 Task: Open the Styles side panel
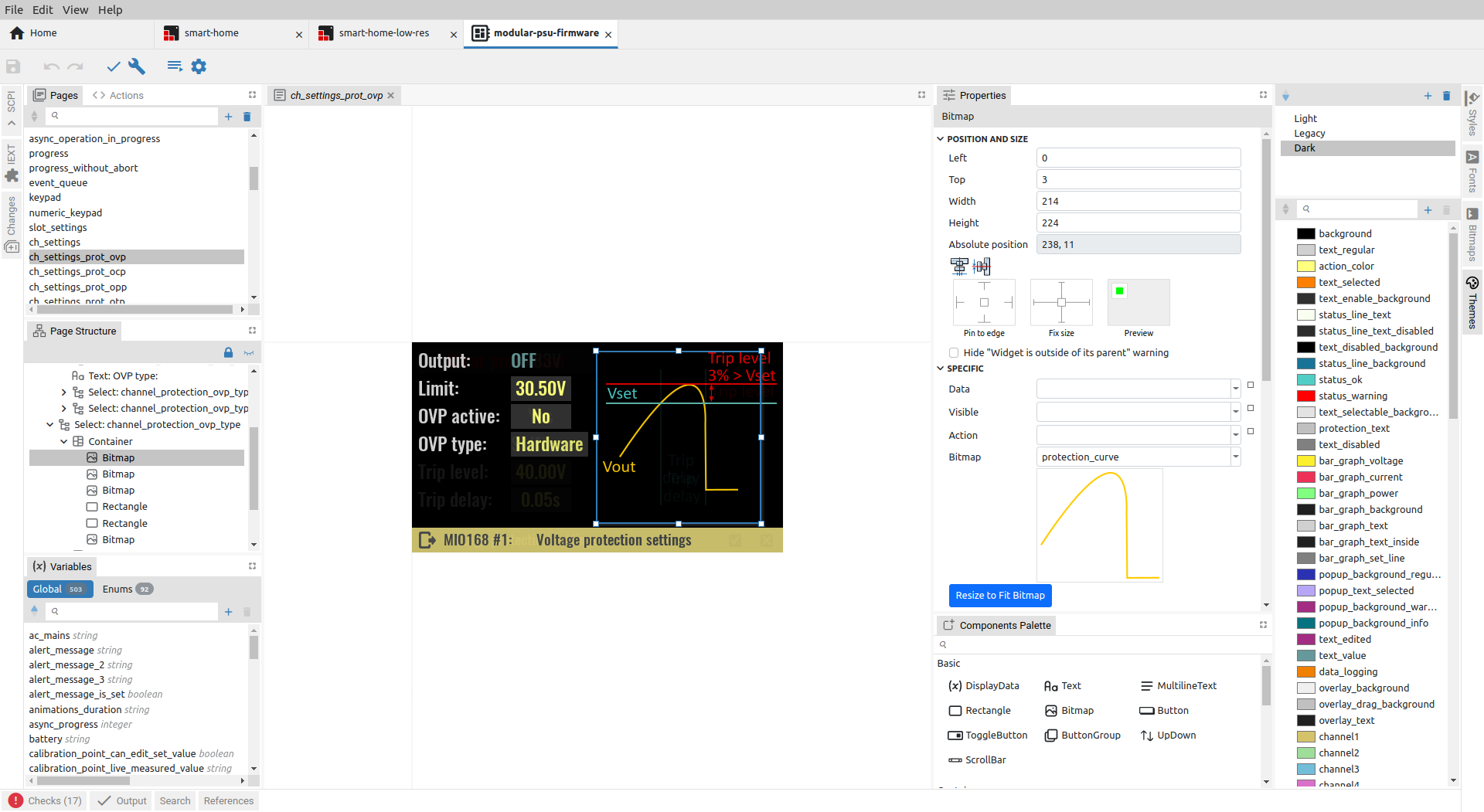pos(1472,113)
